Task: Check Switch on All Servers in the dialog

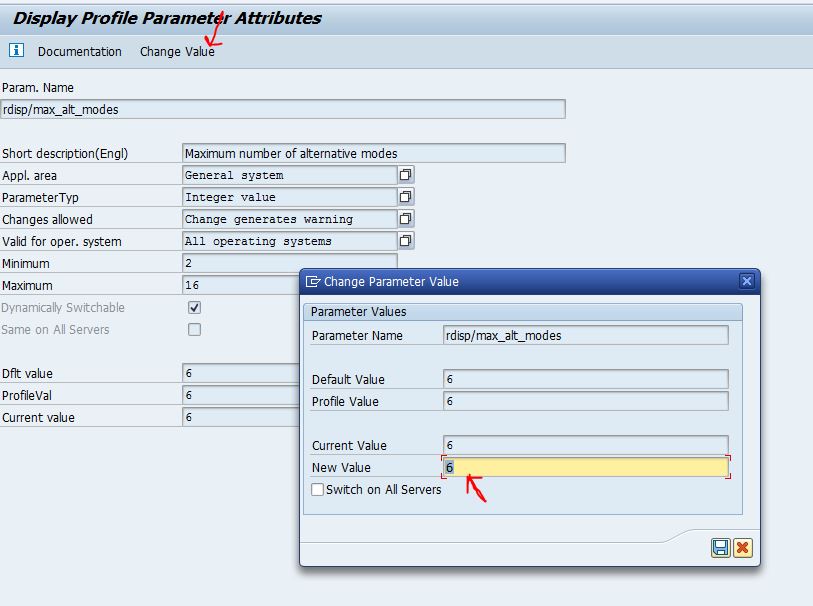Action: click(x=317, y=489)
